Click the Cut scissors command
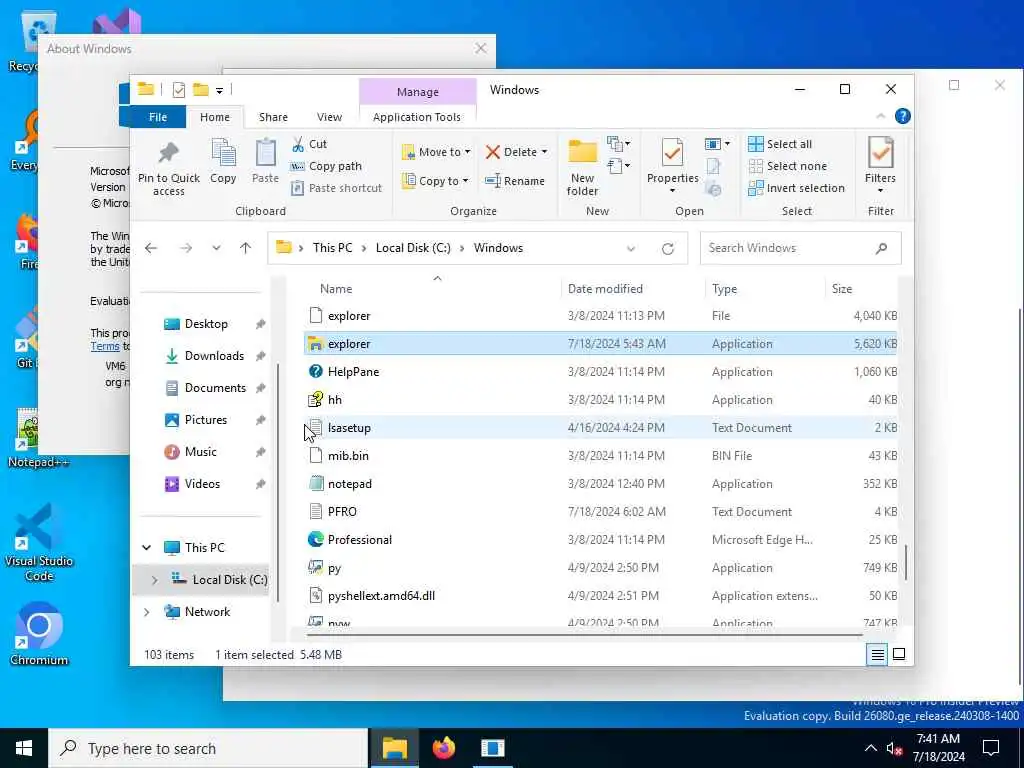Viewport: 1024px width, 768px height. pyautogui.click(x=309, y=144)
